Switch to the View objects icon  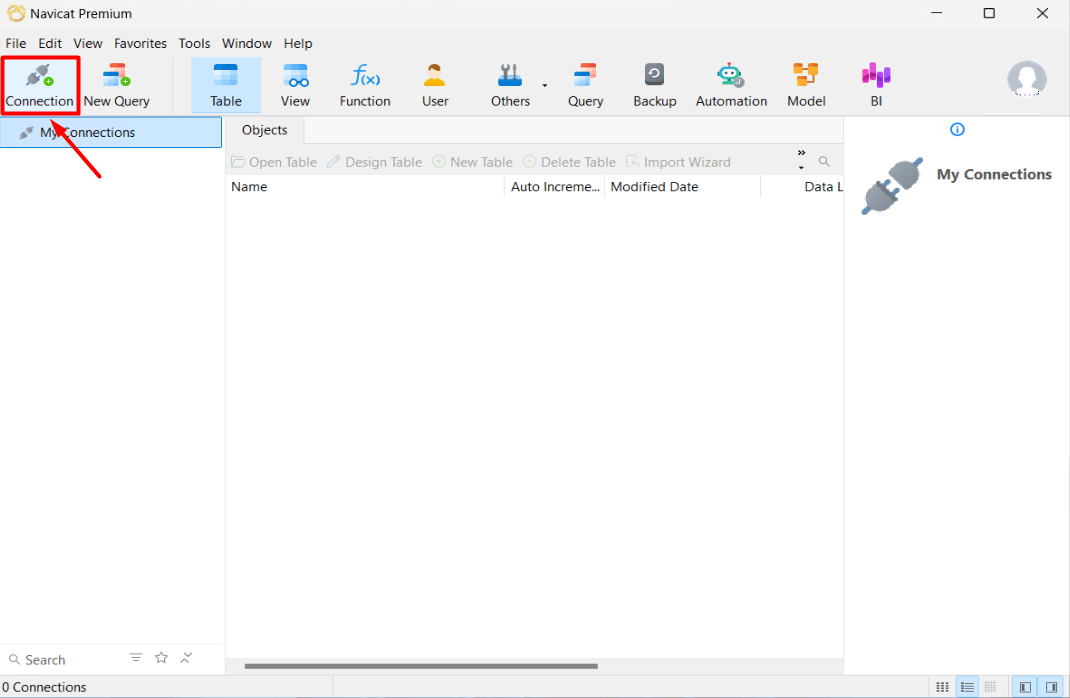coord(295,85)
